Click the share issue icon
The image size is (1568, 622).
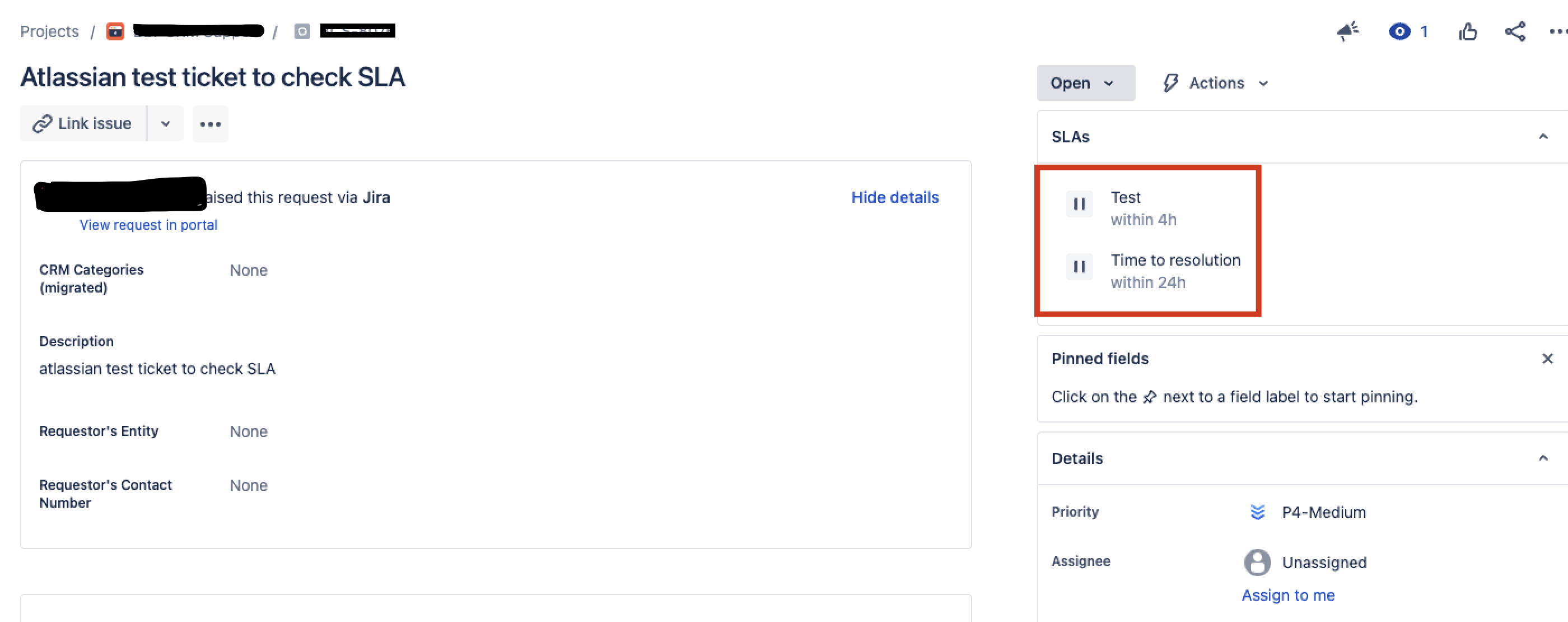[1515, 31]
